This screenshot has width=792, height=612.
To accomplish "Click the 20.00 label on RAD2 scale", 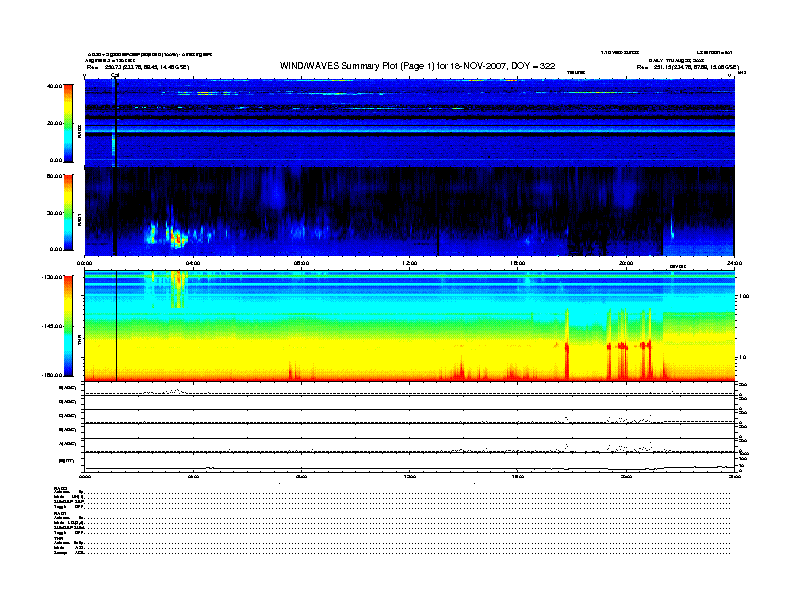I will 54,123.
